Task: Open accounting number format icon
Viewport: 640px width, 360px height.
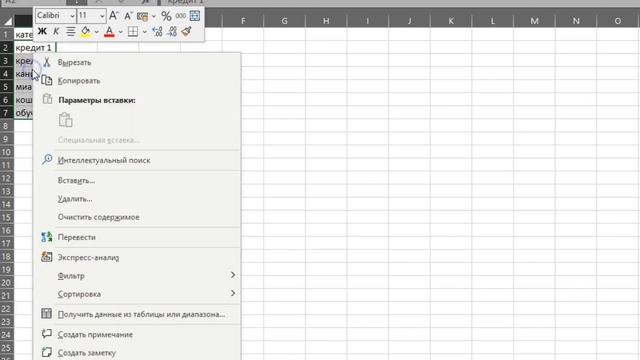Action: [x=142, y=16]
